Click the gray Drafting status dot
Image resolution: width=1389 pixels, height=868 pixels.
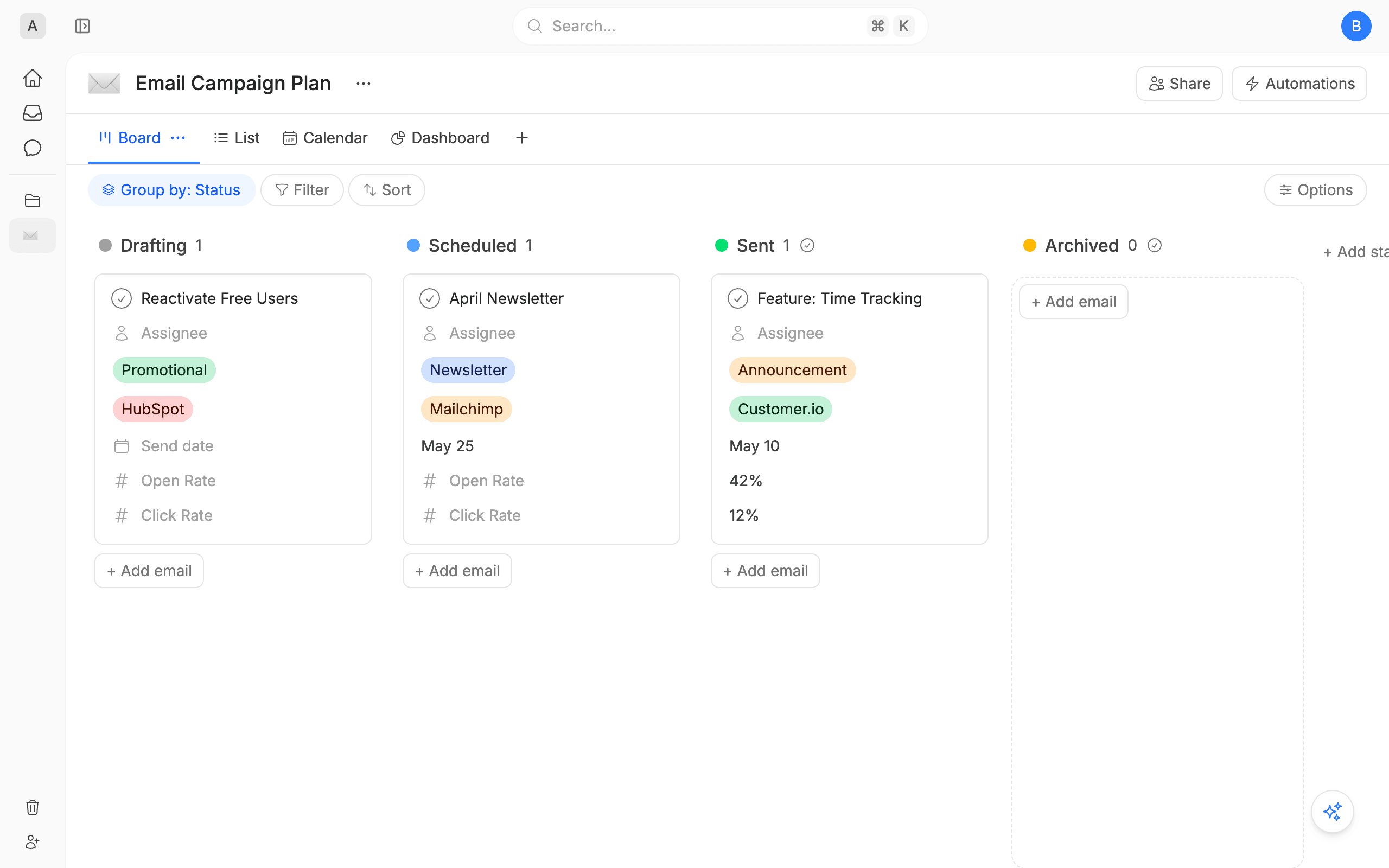(x=105, y=246)
